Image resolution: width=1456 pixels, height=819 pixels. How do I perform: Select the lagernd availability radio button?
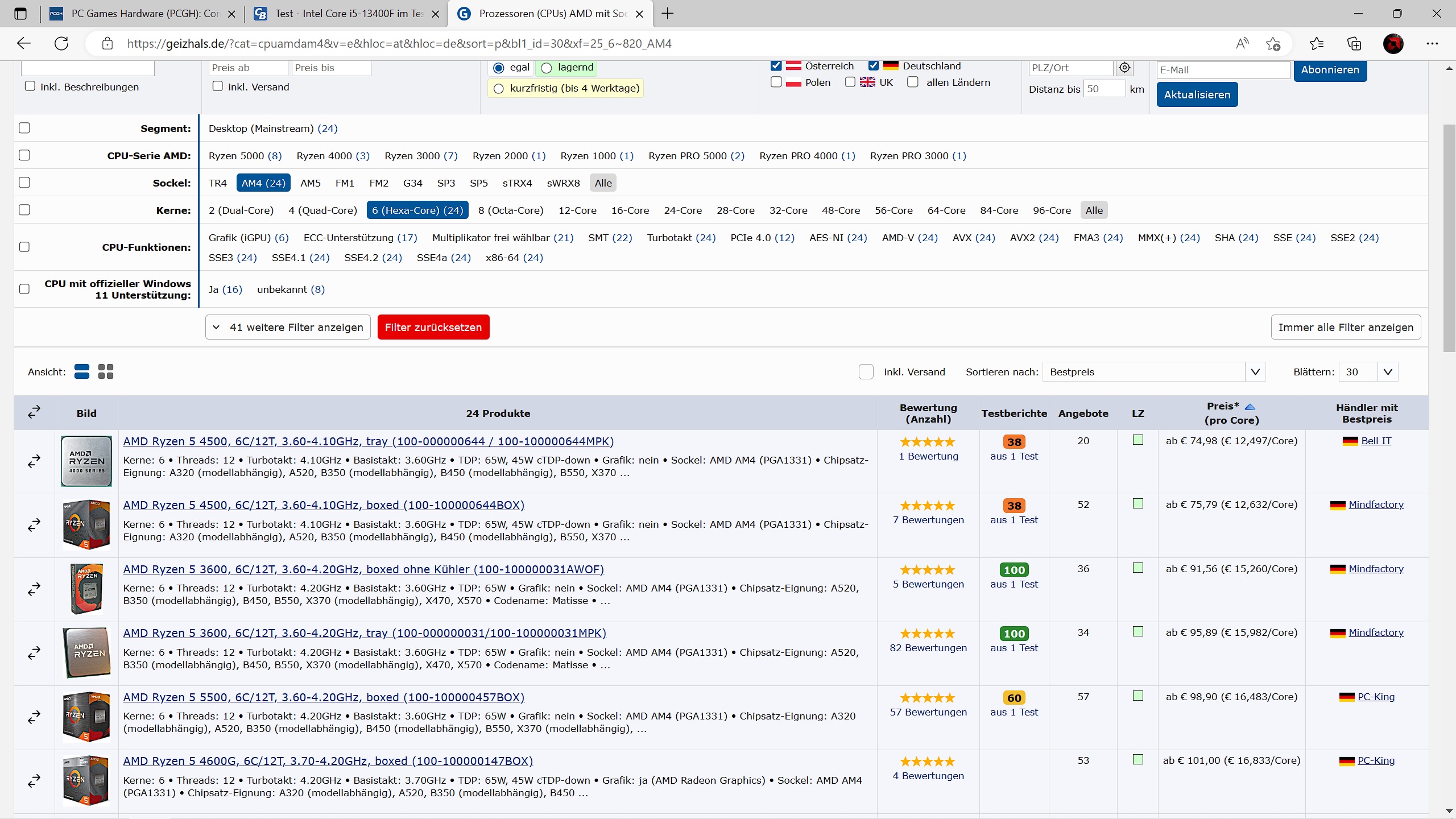click(547, 68)
